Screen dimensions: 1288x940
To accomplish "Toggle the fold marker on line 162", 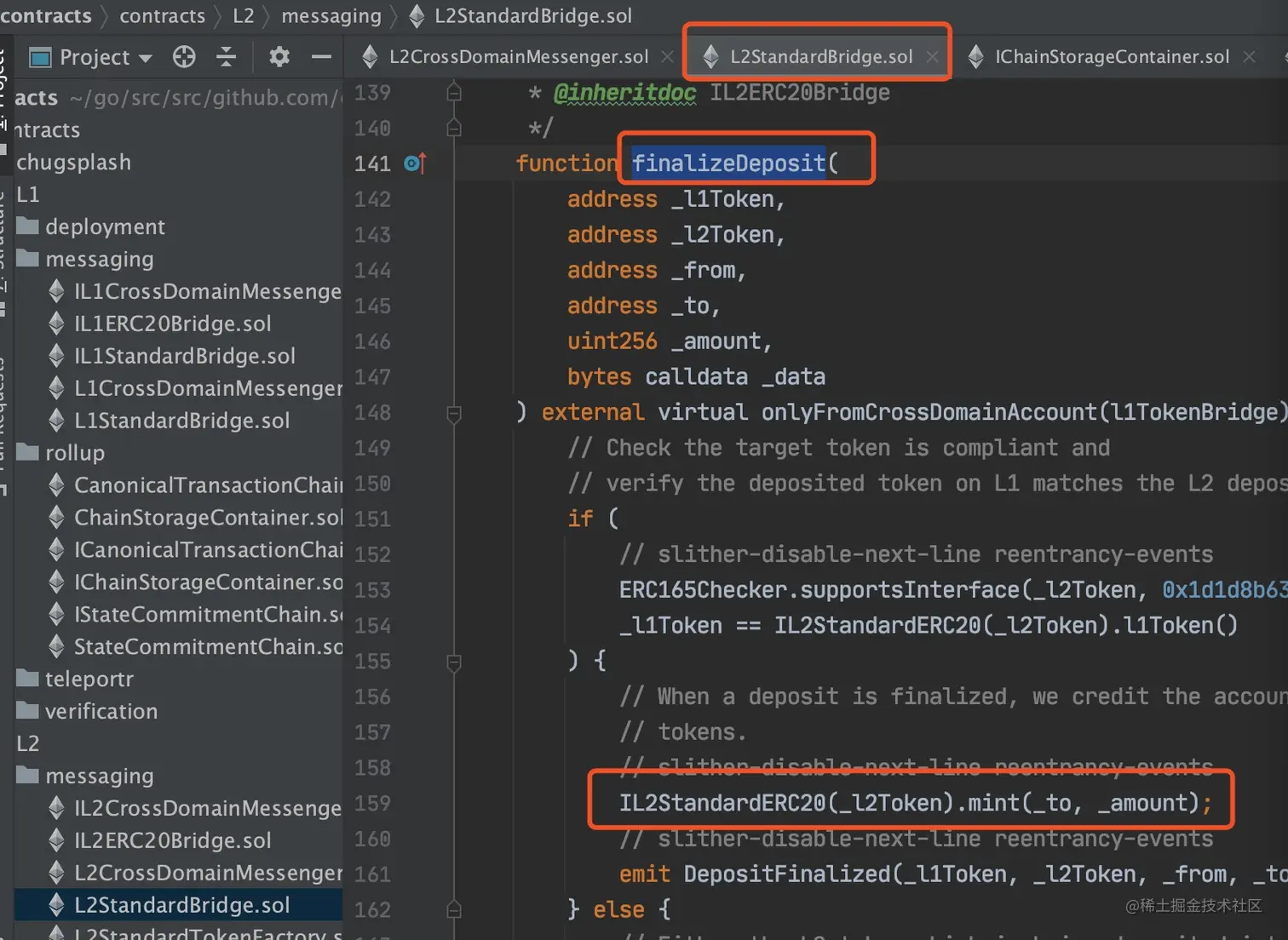I will pos(454,910).
